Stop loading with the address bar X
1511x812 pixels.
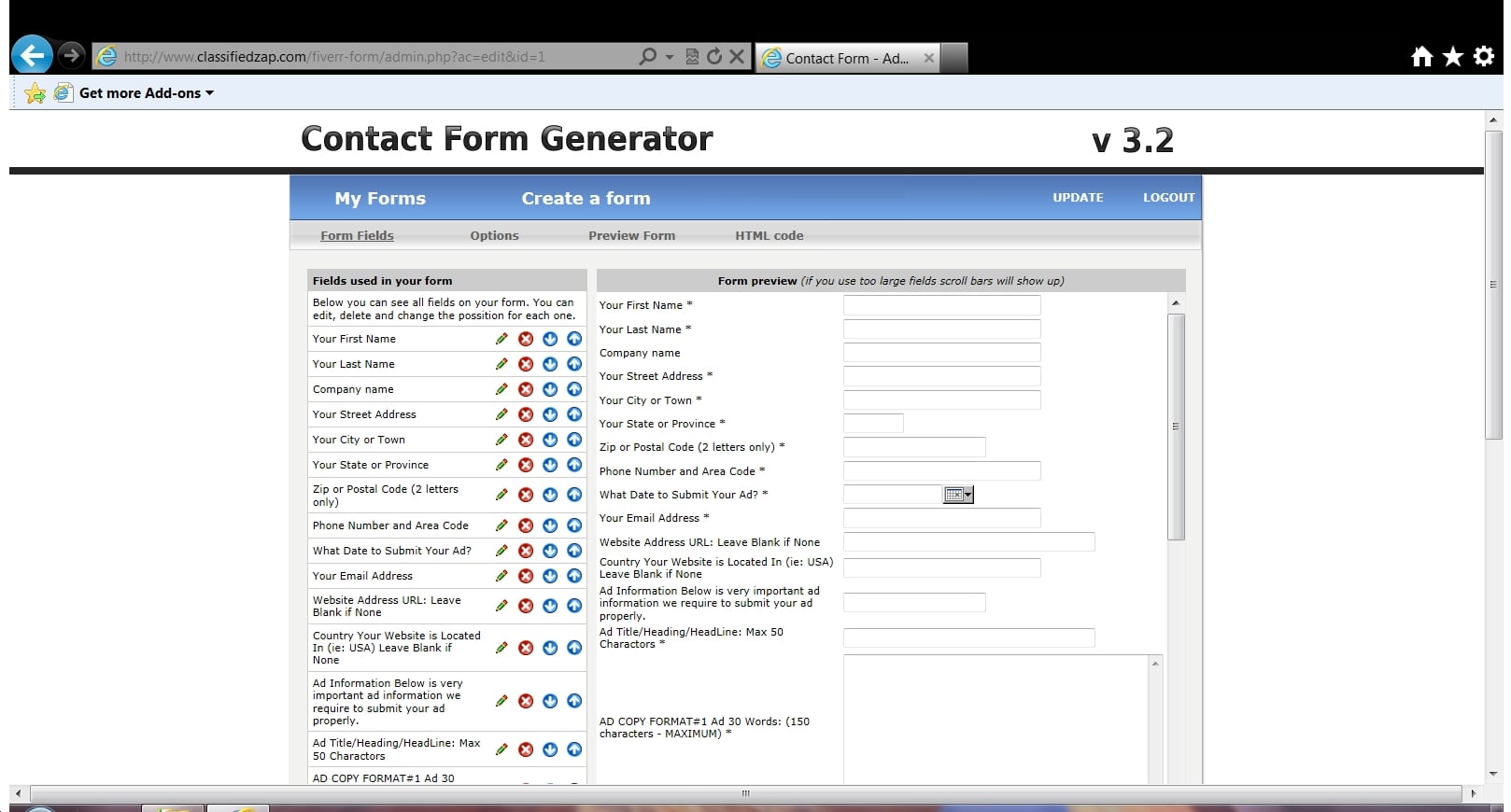tap(737, 57)
